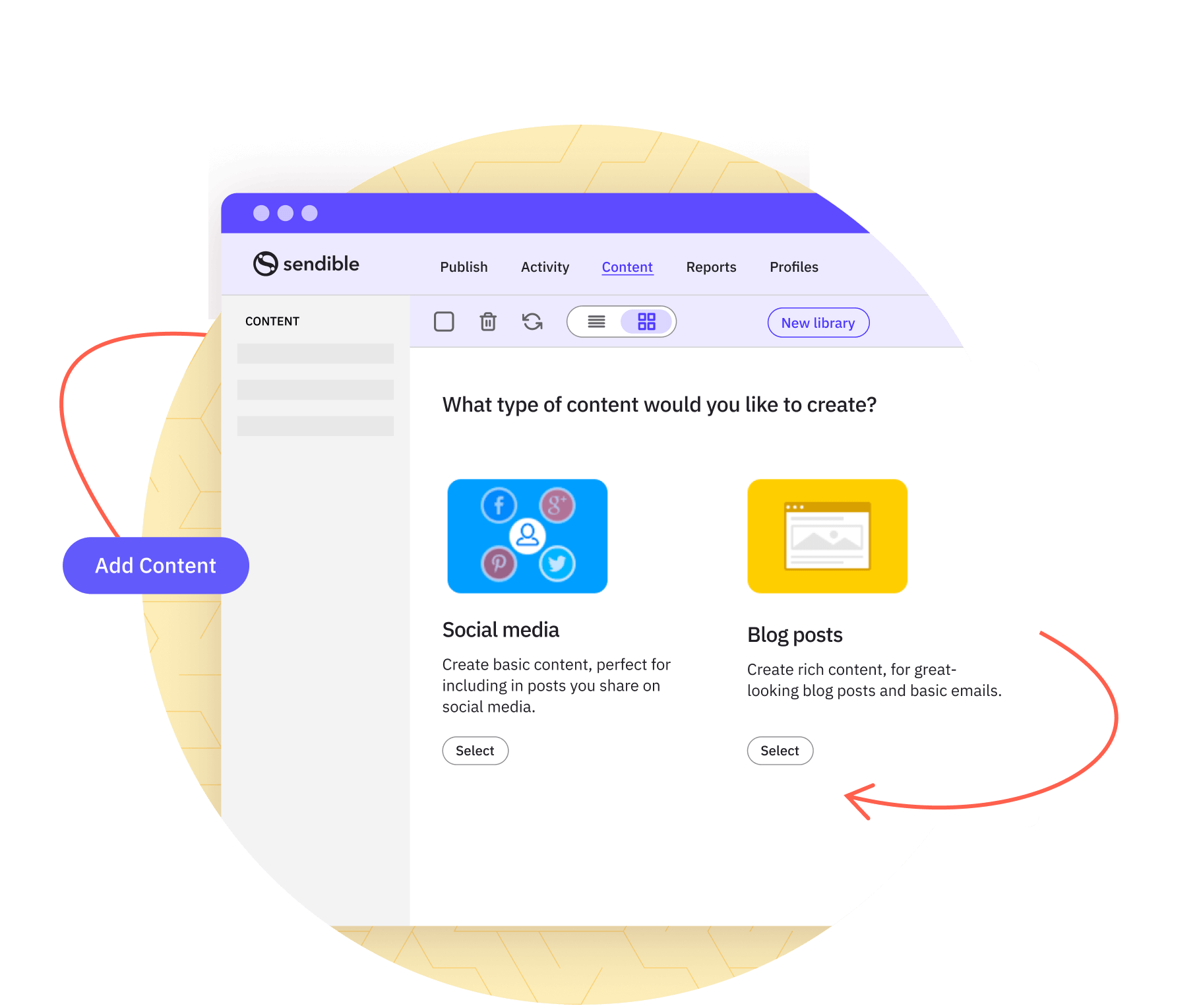Image resolution: width=1199 pixels, height=1008 pixels.
Task: Click the Blog posts thumbnail image
Action: click(827, 536)
